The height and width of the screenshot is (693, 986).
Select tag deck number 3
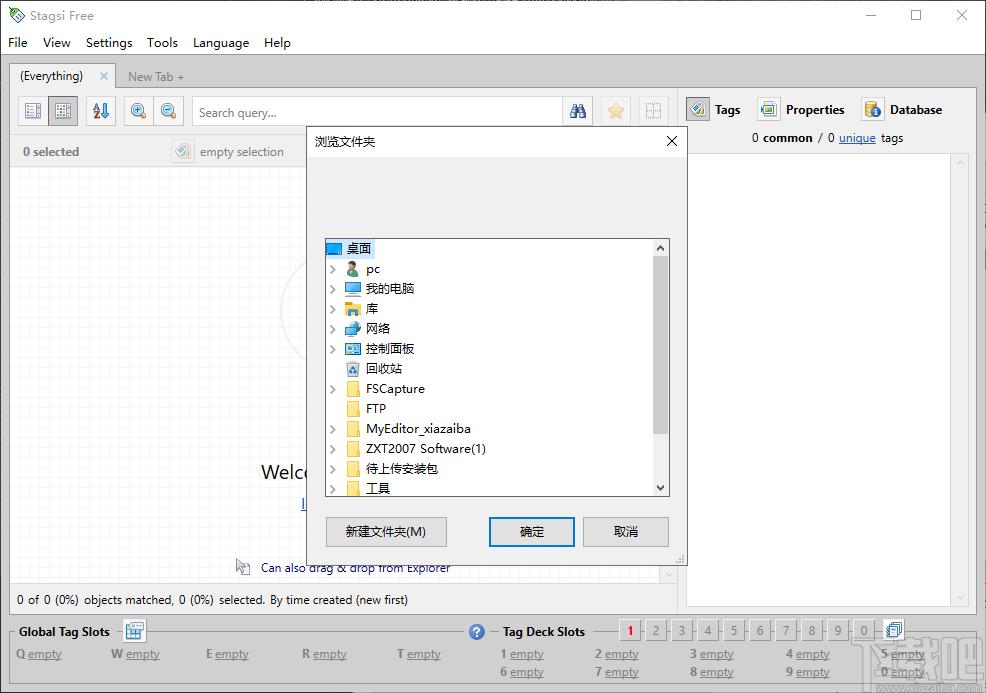click(682, 630)
